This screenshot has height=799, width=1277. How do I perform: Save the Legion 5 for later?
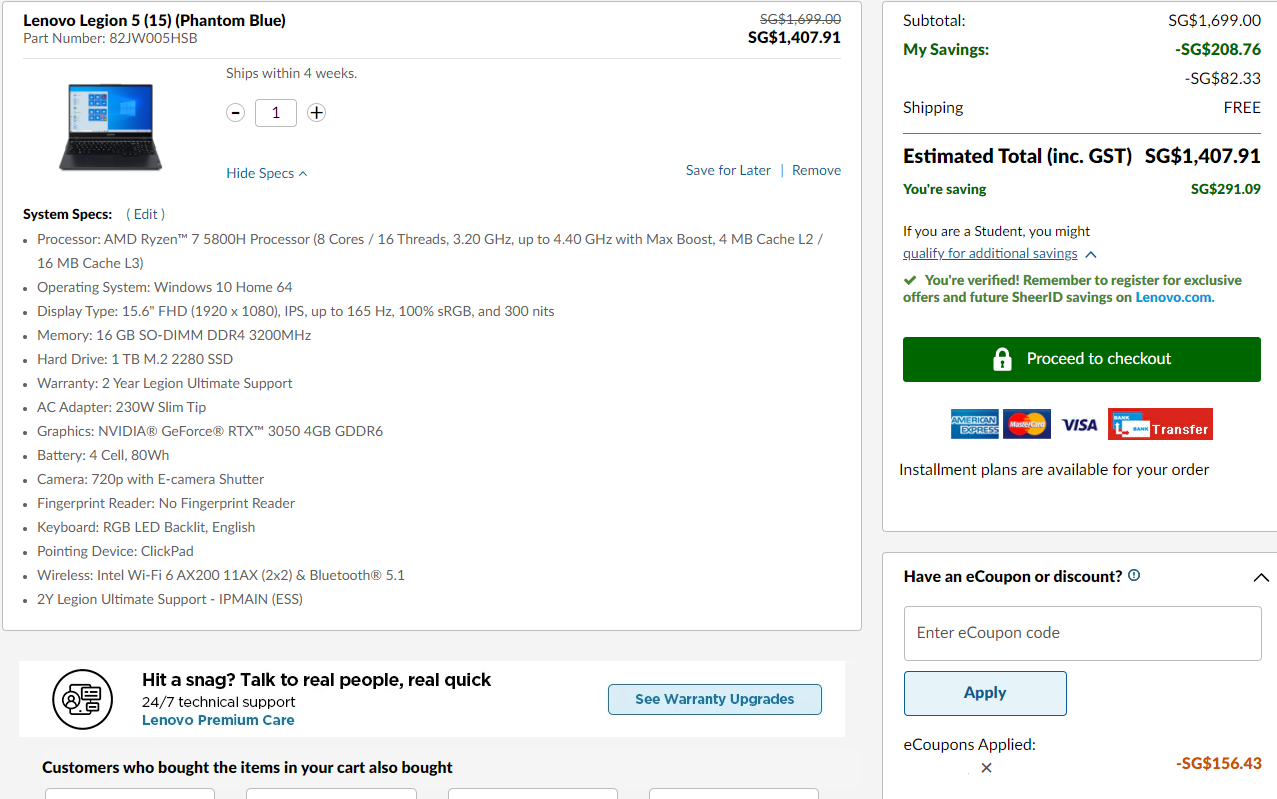click(x=728, y=170)
